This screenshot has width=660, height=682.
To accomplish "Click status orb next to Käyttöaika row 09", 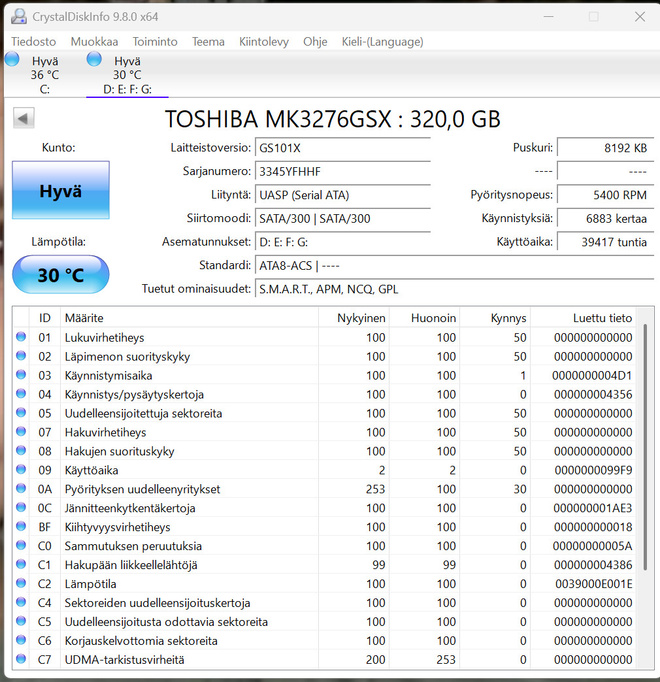I will [x=21, y=469].
